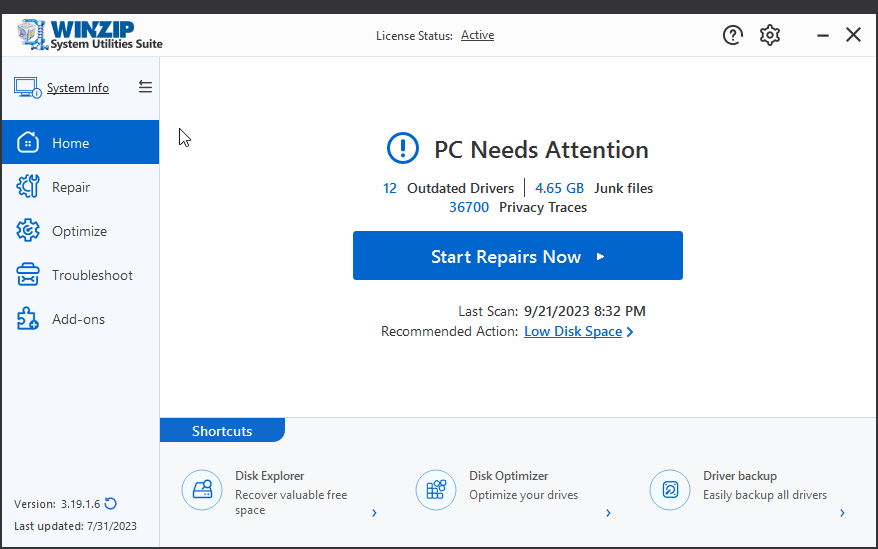
Task: Open the Troubleshoot section
Action: click(x=92, y=275)
